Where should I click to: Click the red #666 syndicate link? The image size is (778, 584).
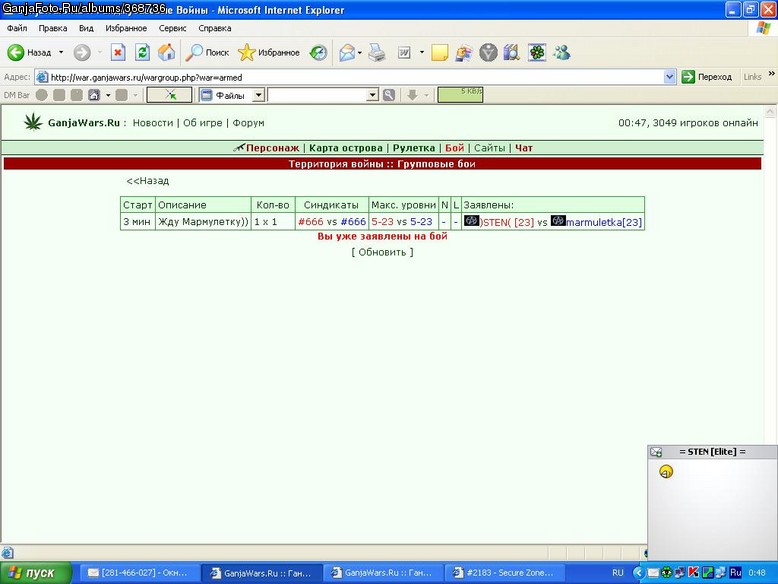pyautogui.click(x=311, y=221)
